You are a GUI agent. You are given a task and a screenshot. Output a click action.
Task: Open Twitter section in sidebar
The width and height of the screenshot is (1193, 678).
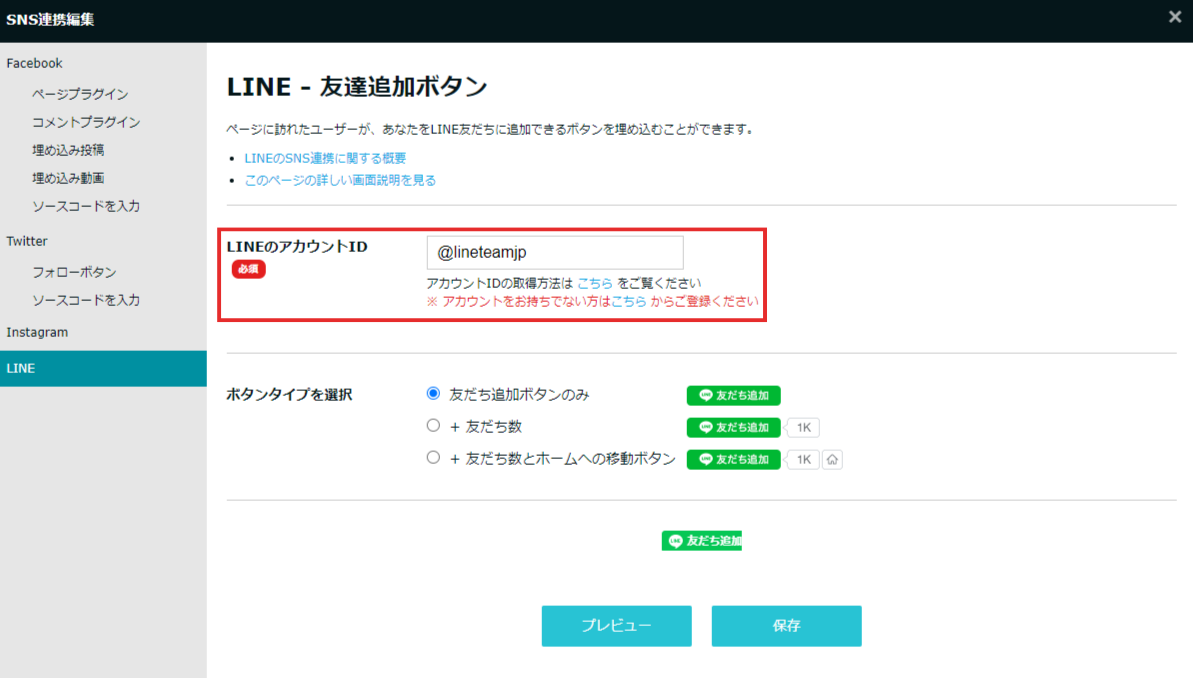[x=27, y=241]
